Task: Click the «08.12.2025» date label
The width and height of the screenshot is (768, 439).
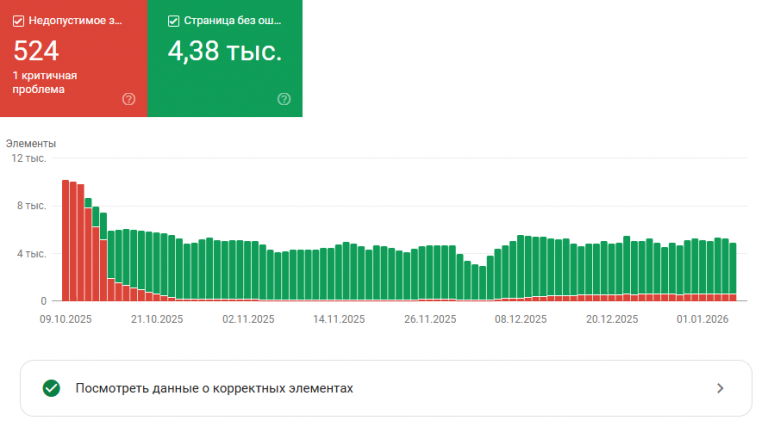Action: pyautogui.click(x=521, y=319)
